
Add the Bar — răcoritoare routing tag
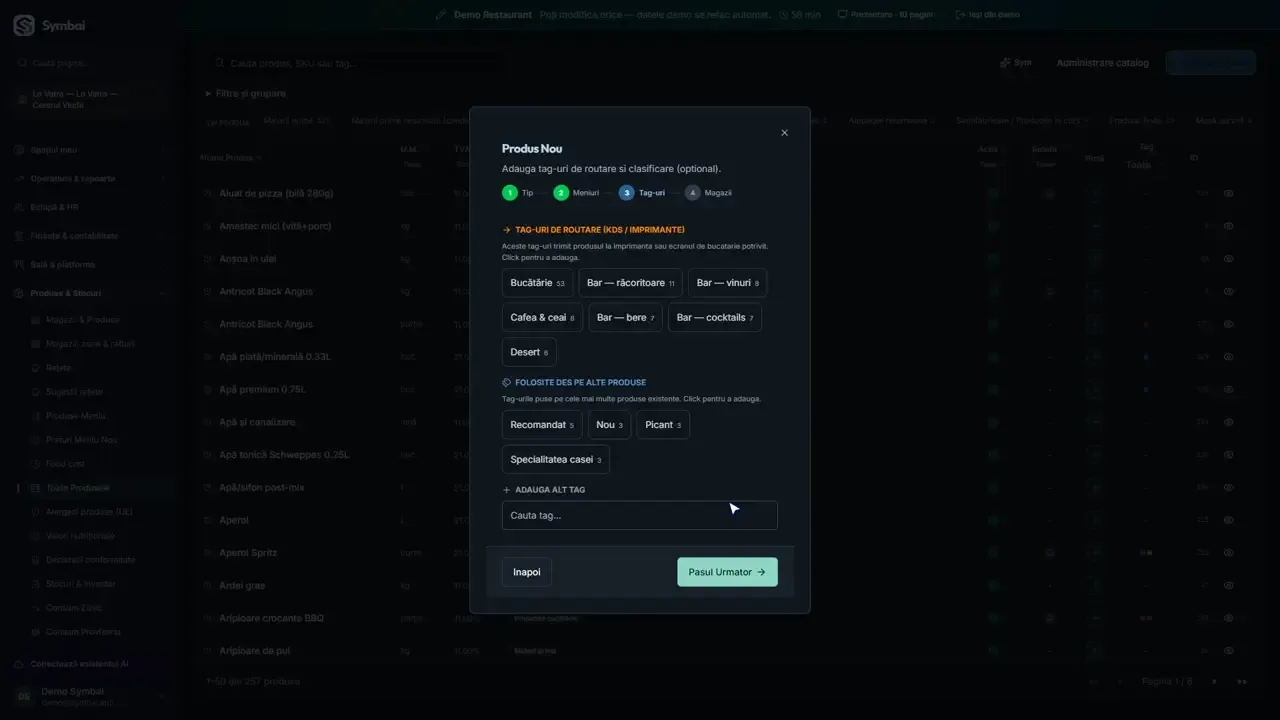[x=630, y=283]
